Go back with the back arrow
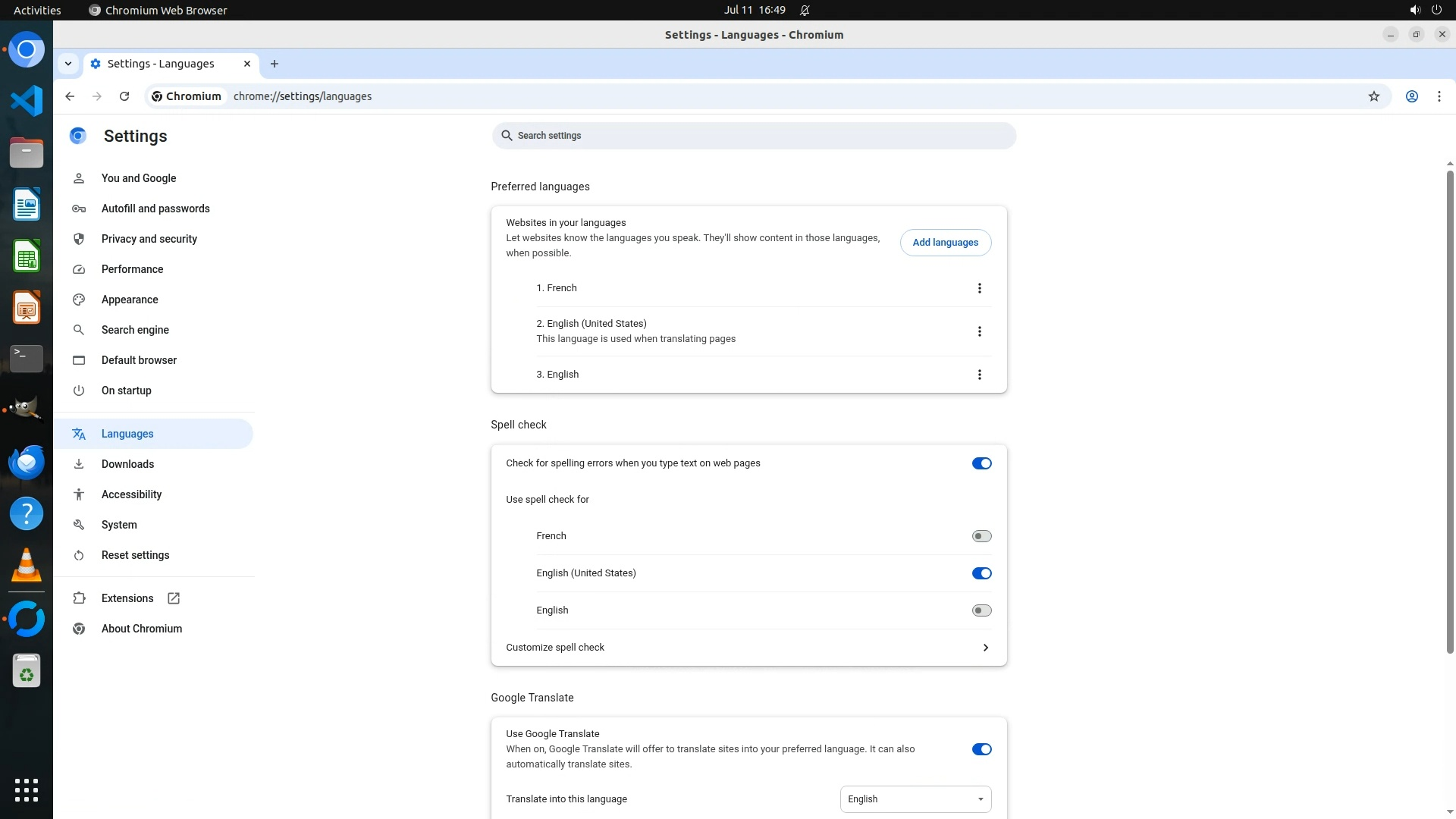The width and height of the screenshot is (1456, 819). (x=70, y=96)
